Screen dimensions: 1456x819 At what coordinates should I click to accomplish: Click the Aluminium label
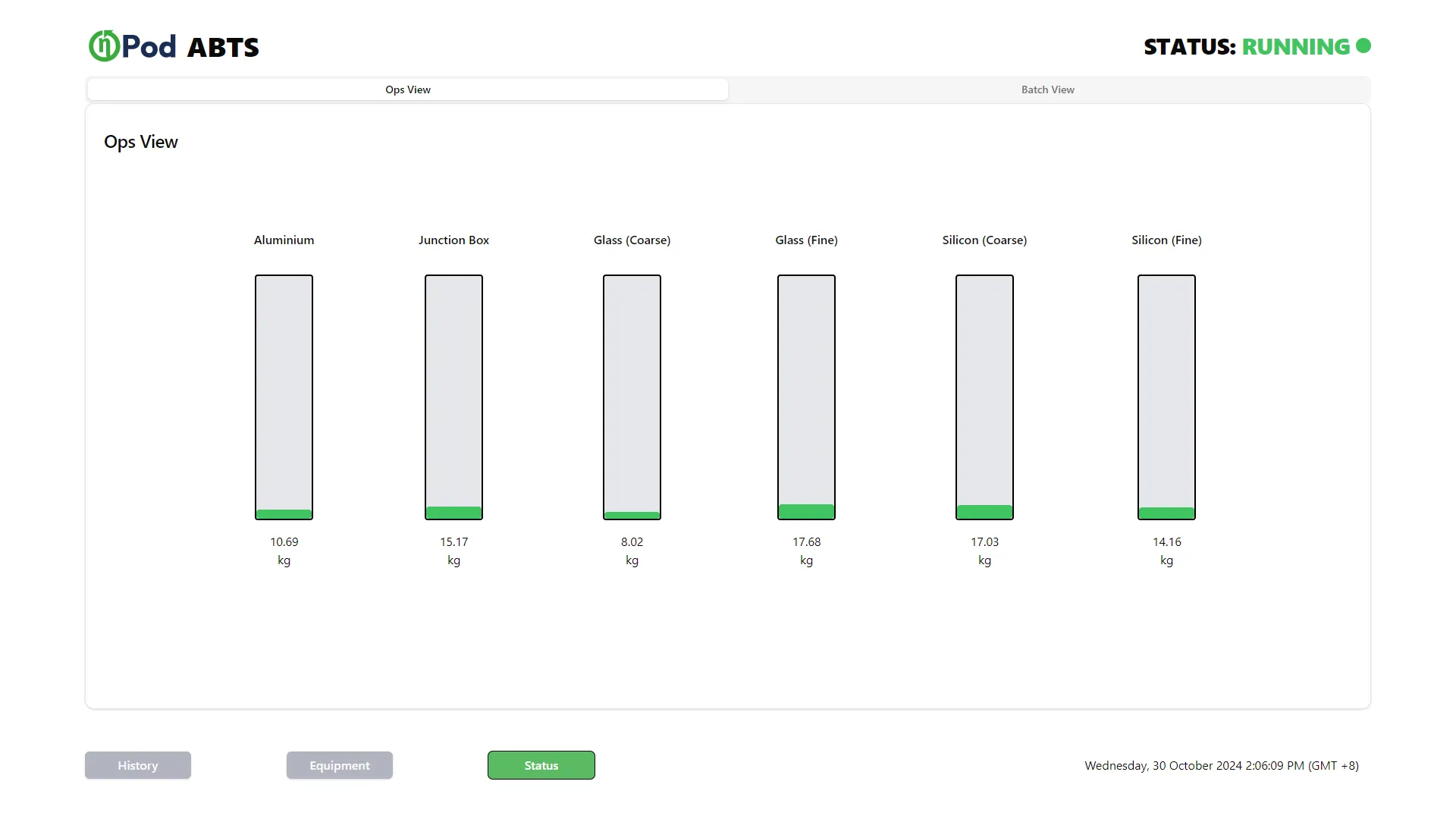(284, 240)
